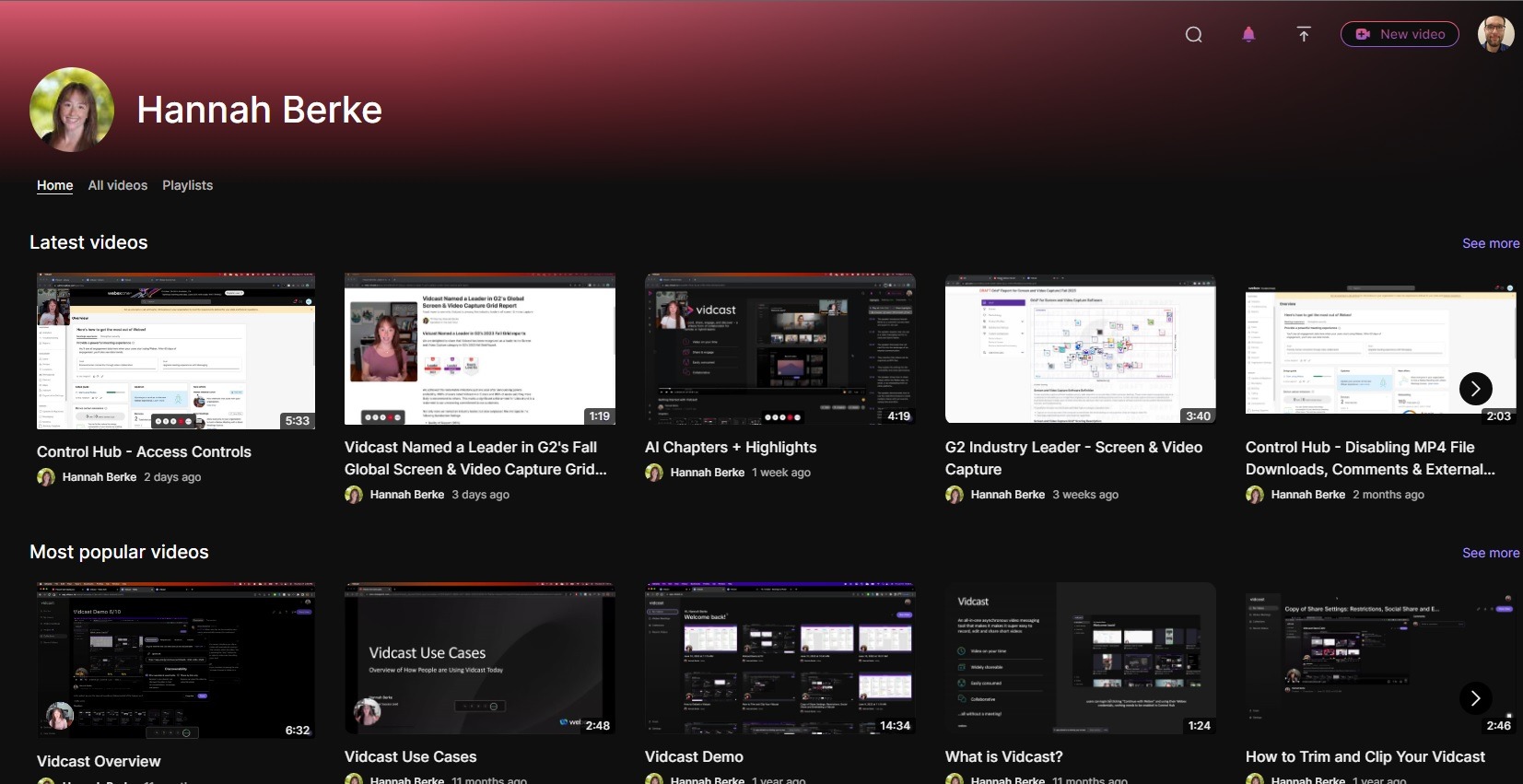The height and width of the screenshot is (784, 1523).
Task: Open Control Hub - Access Controls thumbnail
Action: [x=176, y=351]
